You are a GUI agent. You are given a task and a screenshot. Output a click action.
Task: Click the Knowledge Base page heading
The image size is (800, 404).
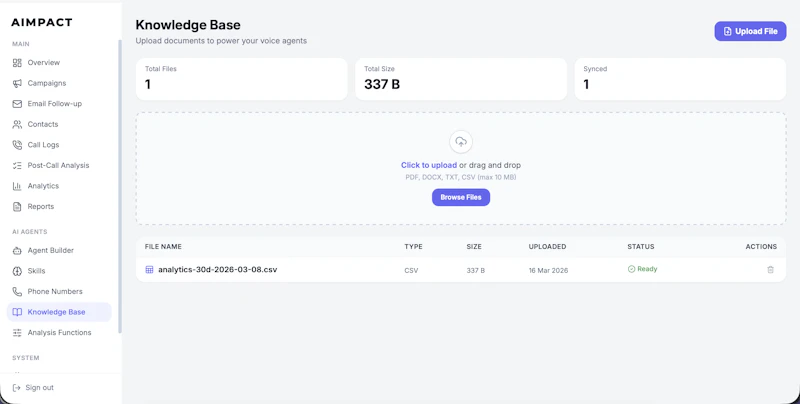[188, 25]
